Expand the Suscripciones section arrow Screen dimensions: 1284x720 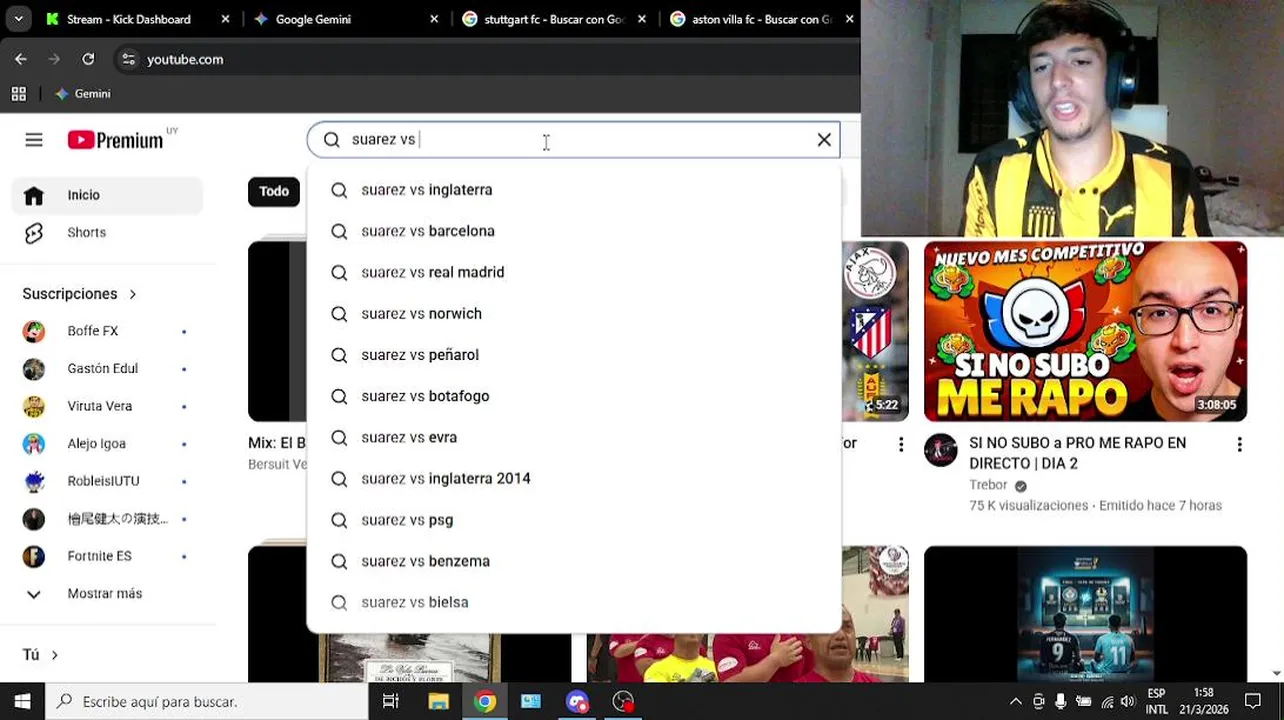tap(132, 294)
